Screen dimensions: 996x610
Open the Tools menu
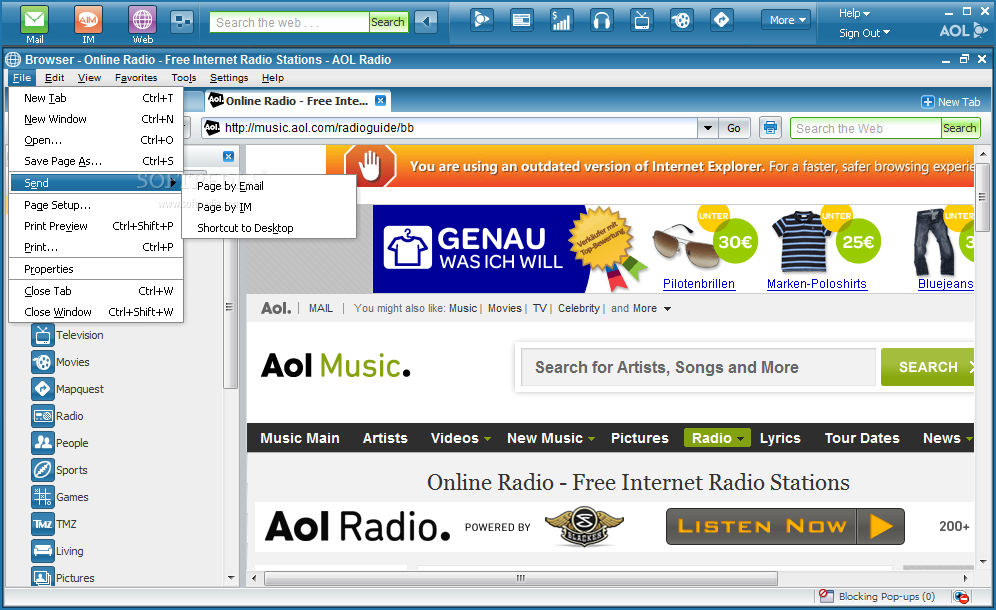point(184,78)
